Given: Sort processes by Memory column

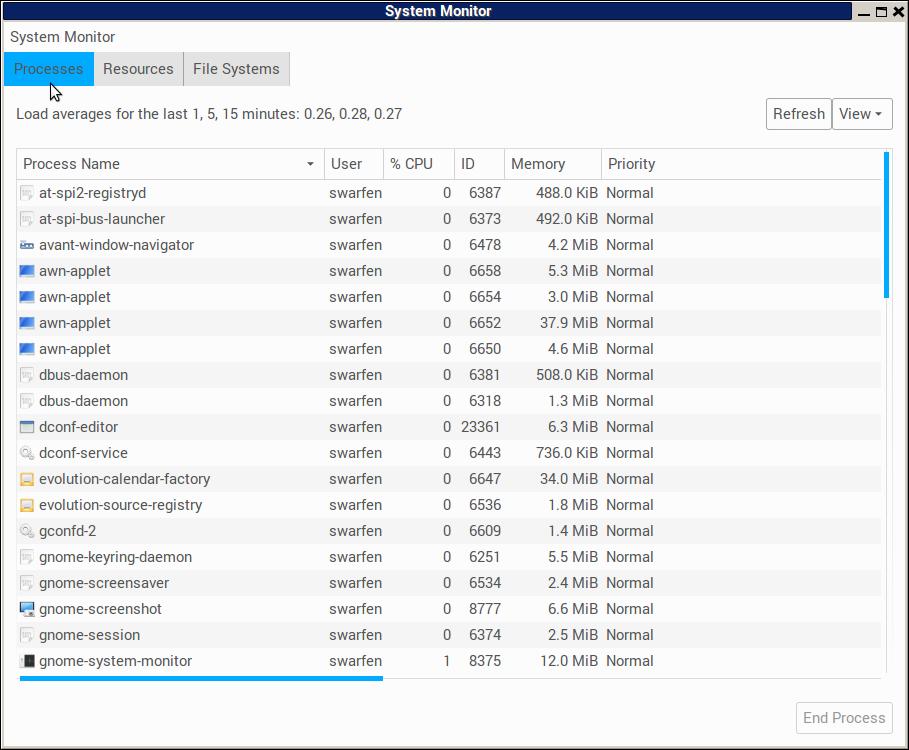Looking at the screenshot, I should [x=538, y=164].
